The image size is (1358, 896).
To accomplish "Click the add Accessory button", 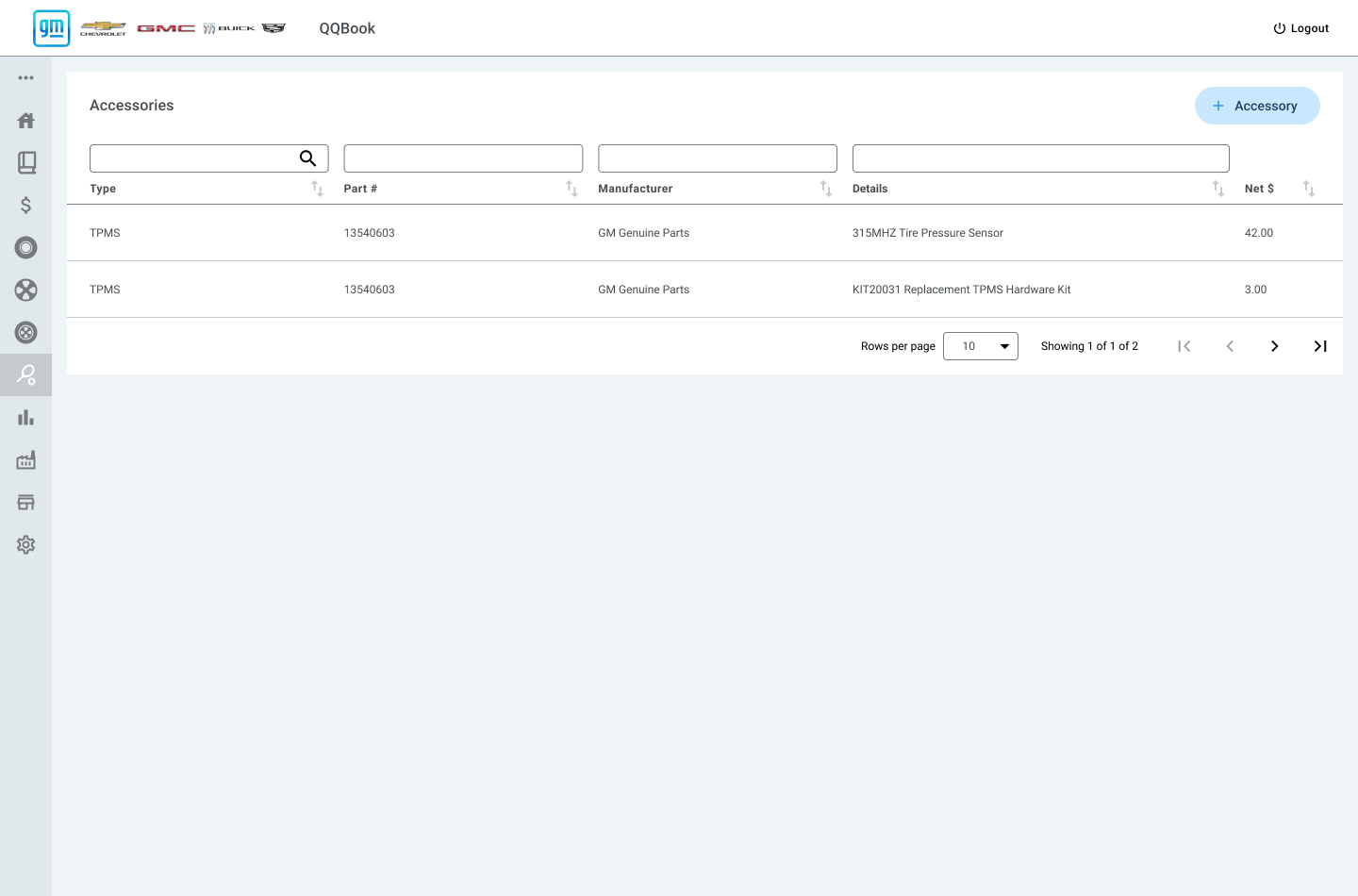I will coord(1256,106).
